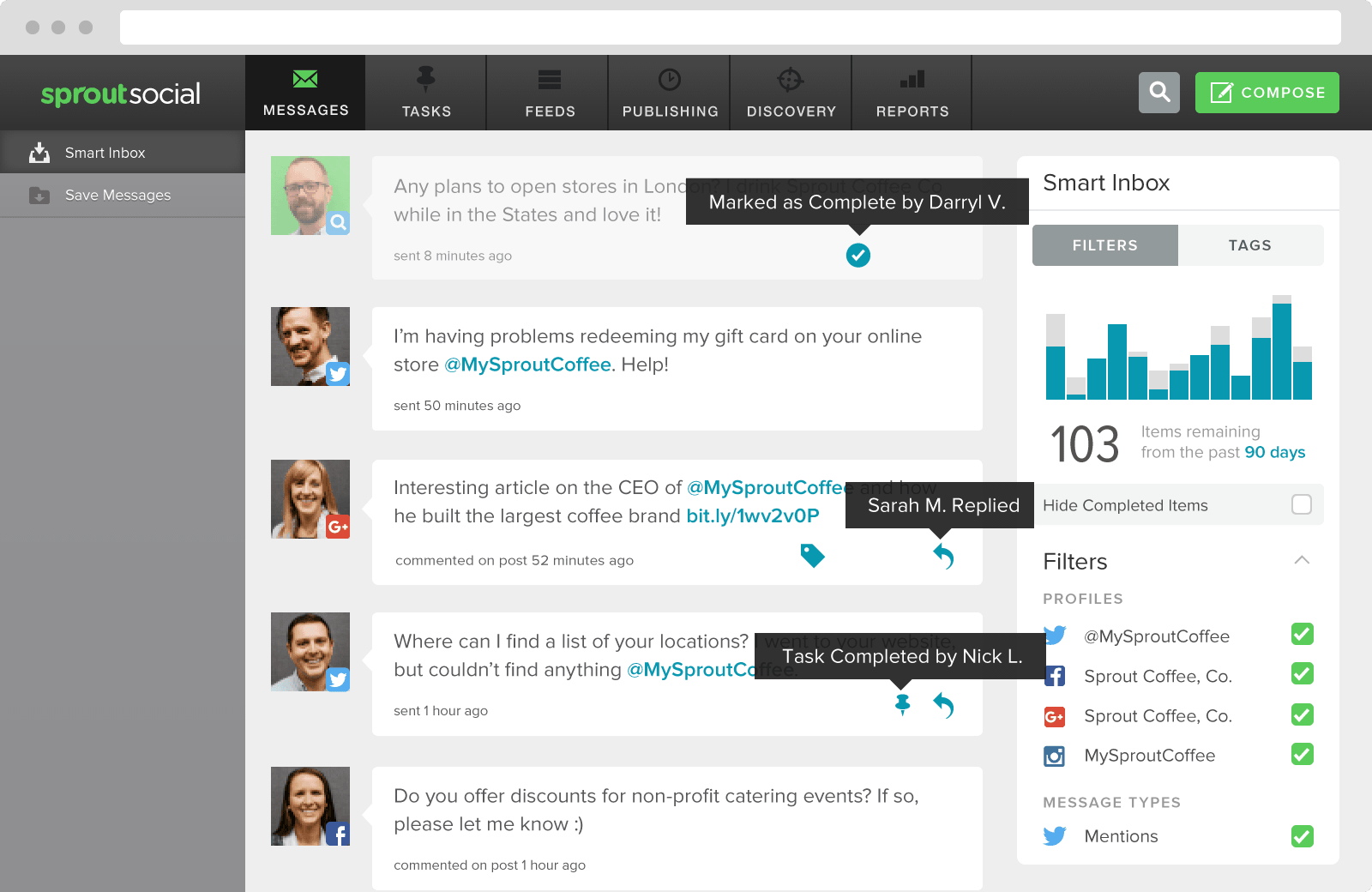1372x892 pixels.
Task: Click the COMPOSE button
Action: tap(1267, 92)
